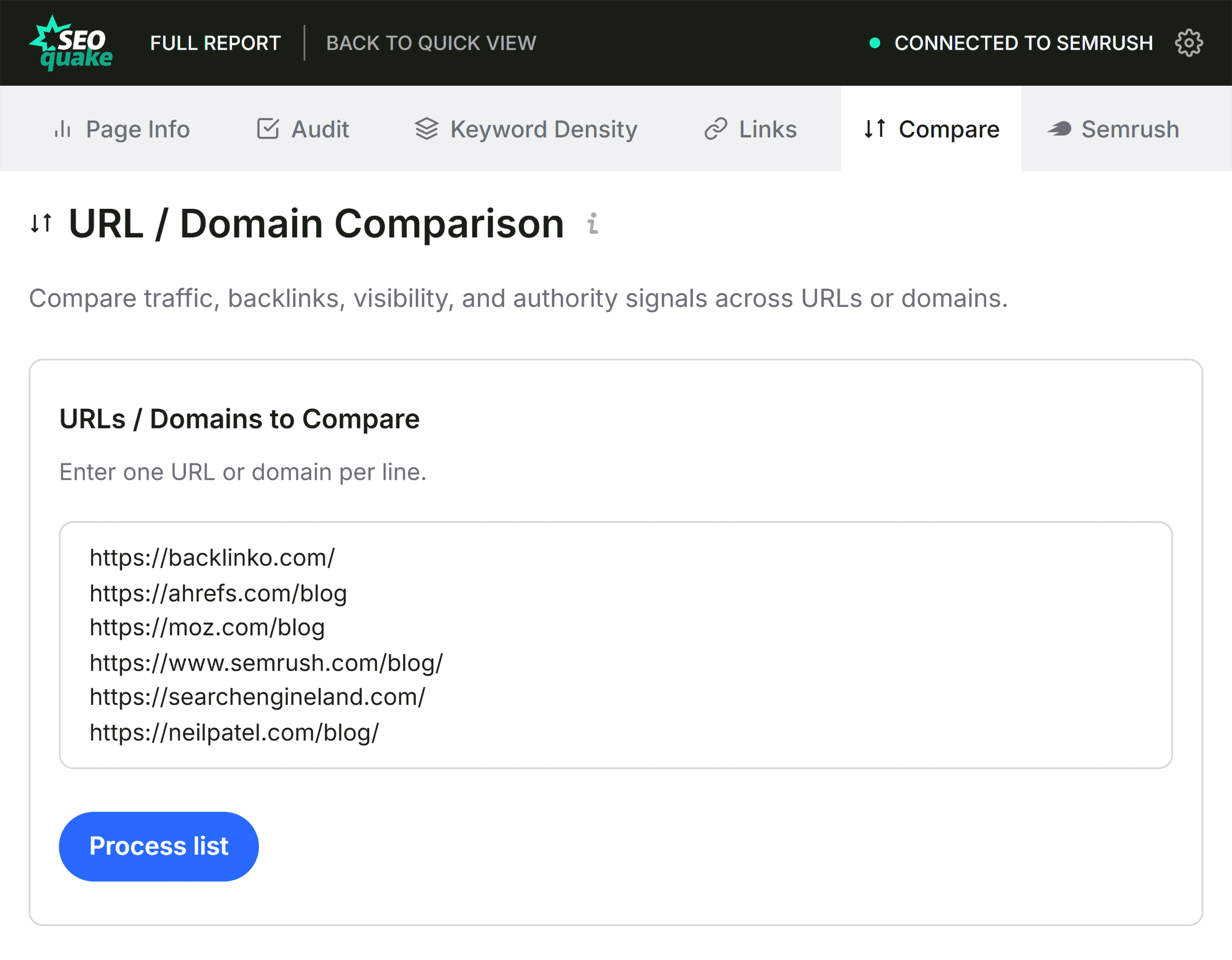Screen dimensions: 1232x960
Task: Click the info icon beside URL / Domain Comparison
Action: click(592, 223)
